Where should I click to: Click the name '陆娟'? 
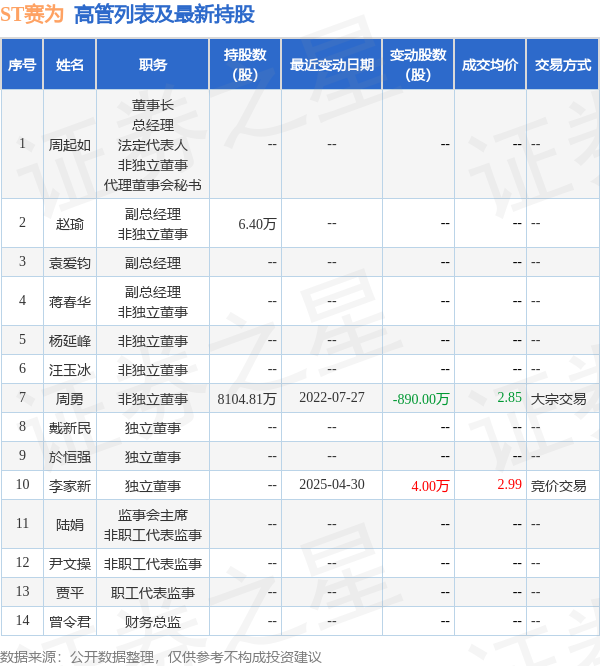tap(70, 525)
